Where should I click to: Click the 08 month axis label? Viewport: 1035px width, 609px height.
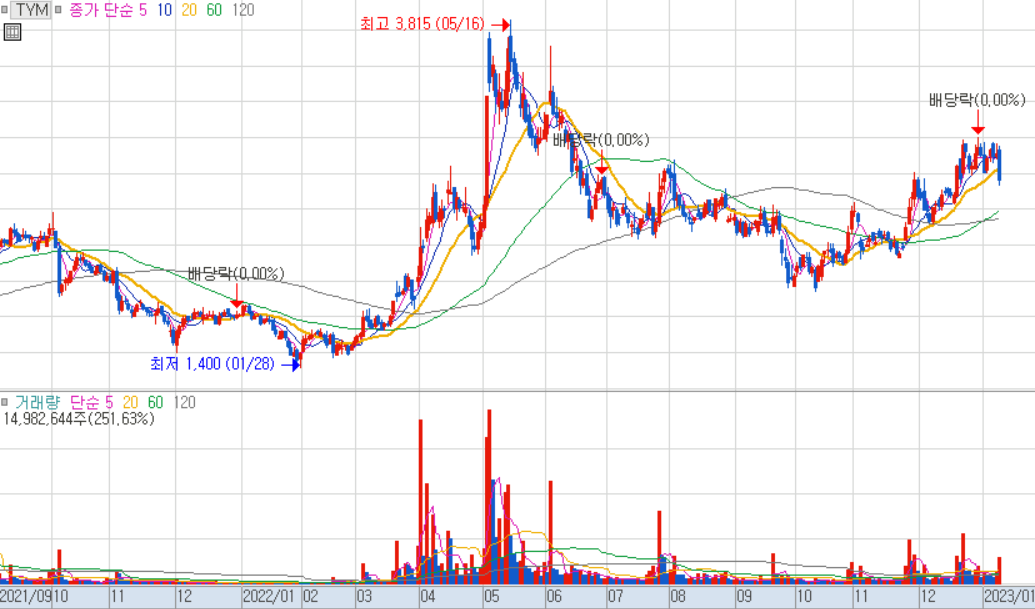pos(679,596)
